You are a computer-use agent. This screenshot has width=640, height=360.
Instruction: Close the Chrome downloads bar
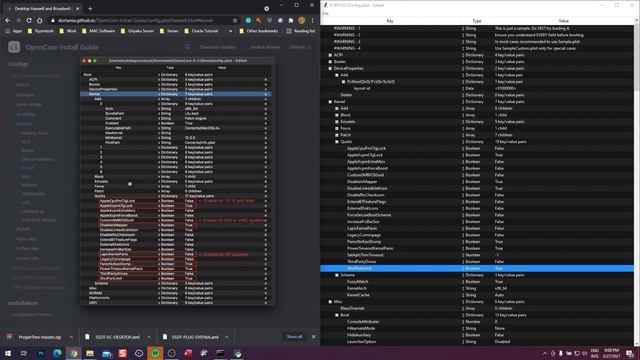pyautogui.click(x=313, y=337)
